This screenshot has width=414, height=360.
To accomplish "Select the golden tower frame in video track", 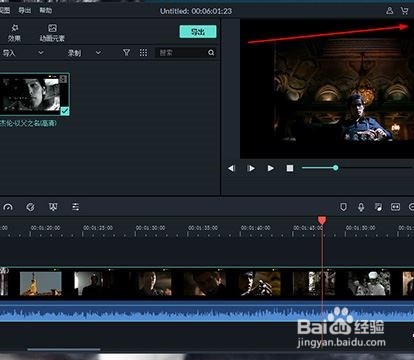I will coord(41,284).
